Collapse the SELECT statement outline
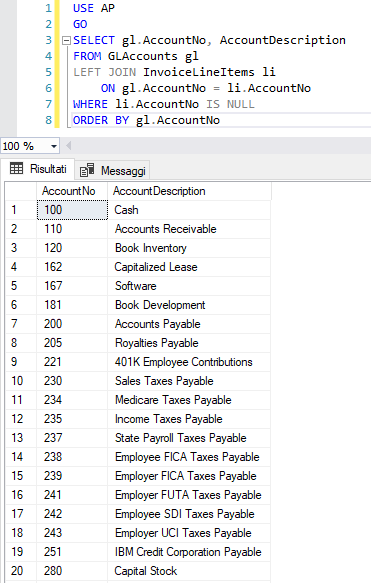Image resolution: width=371 pixels, height=583 pixels. coord(66,40)
